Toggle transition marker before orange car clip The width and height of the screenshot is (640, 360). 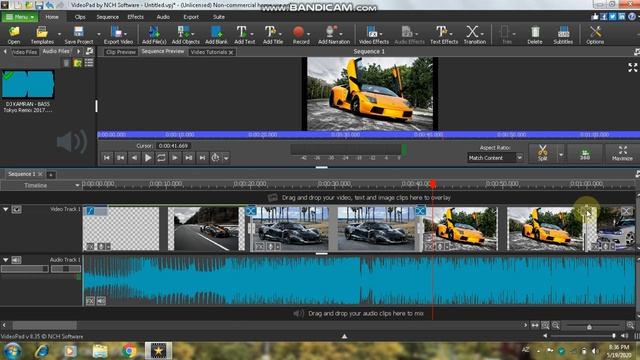pyautogui.click(x=420, y=211)
